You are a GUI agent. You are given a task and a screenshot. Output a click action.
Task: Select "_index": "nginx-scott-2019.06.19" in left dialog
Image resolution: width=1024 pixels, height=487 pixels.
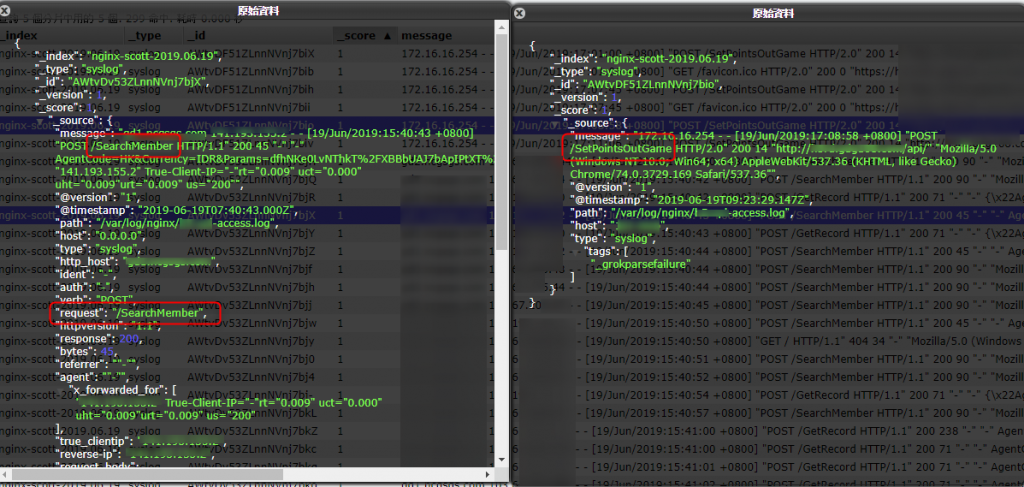click(x=127, y=56)
